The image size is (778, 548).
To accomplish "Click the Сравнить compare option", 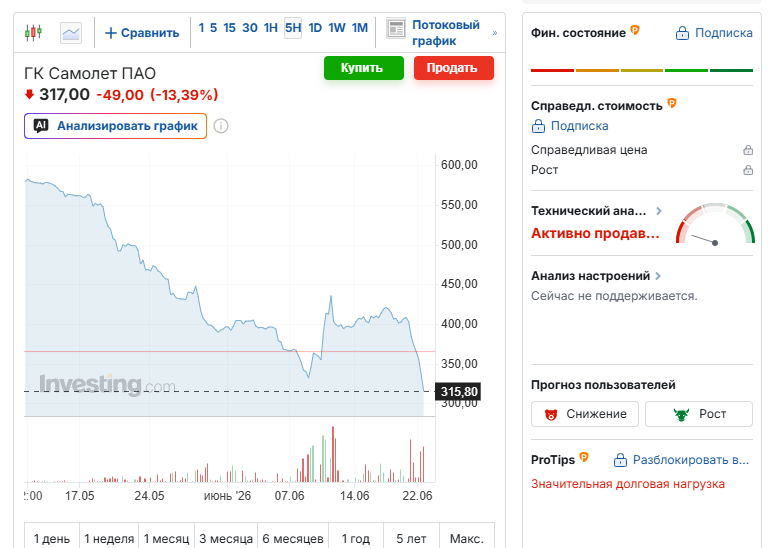I will coord(142,33).
